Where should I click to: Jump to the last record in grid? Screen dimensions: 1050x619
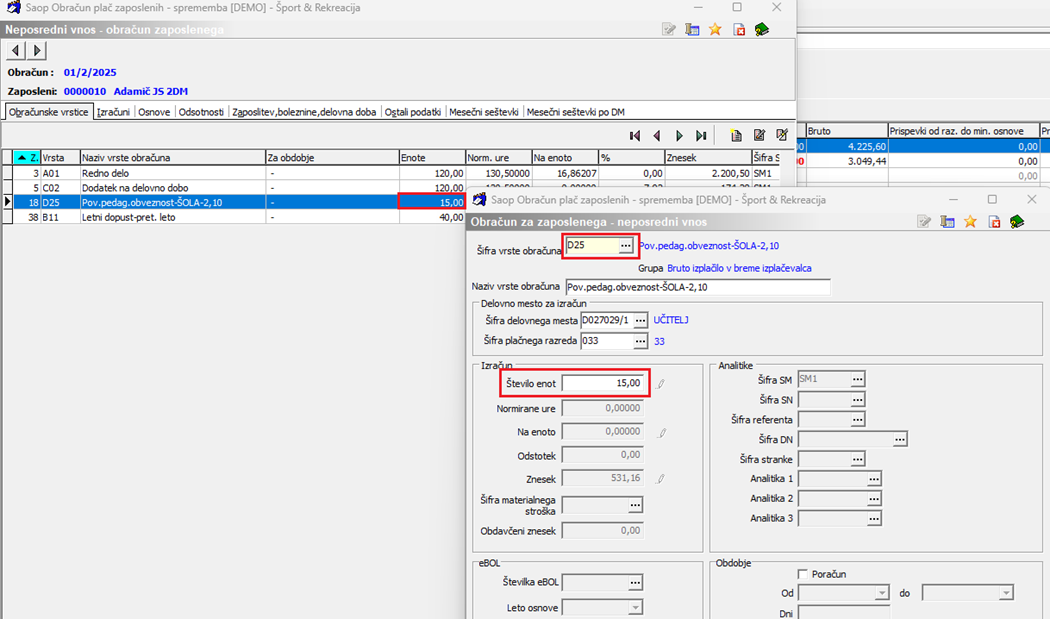coord(702,135)
